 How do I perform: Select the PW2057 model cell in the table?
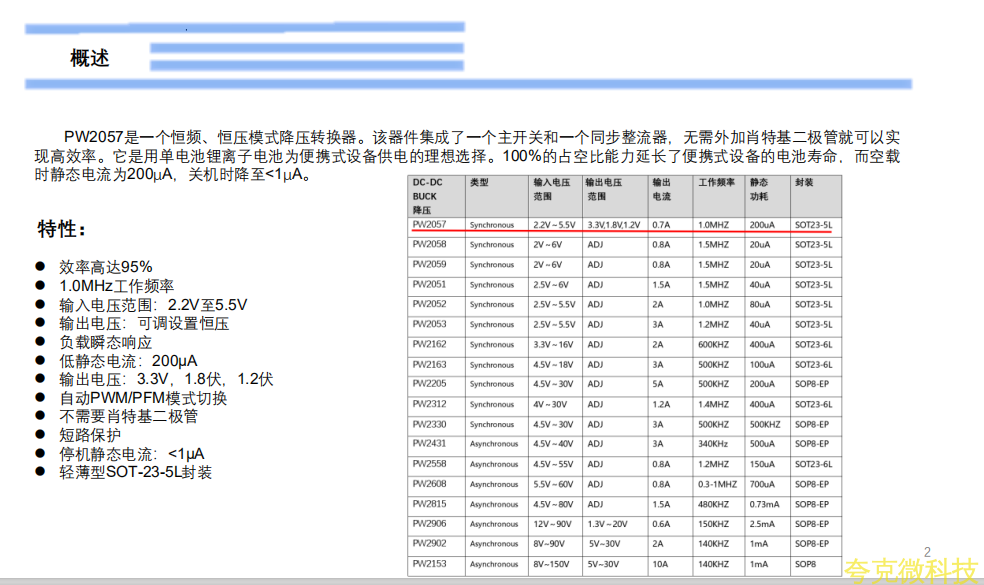[429, 225]
